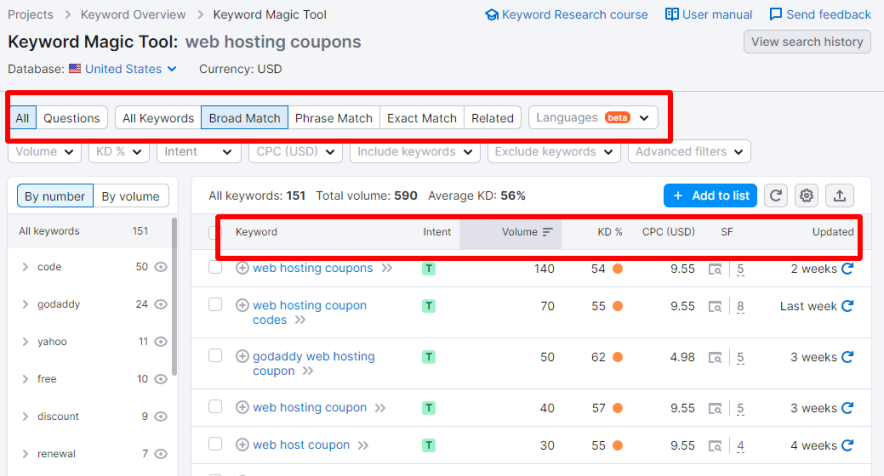Click the refresh icon for 'web hosting coupon codes'

click(847, 306)
